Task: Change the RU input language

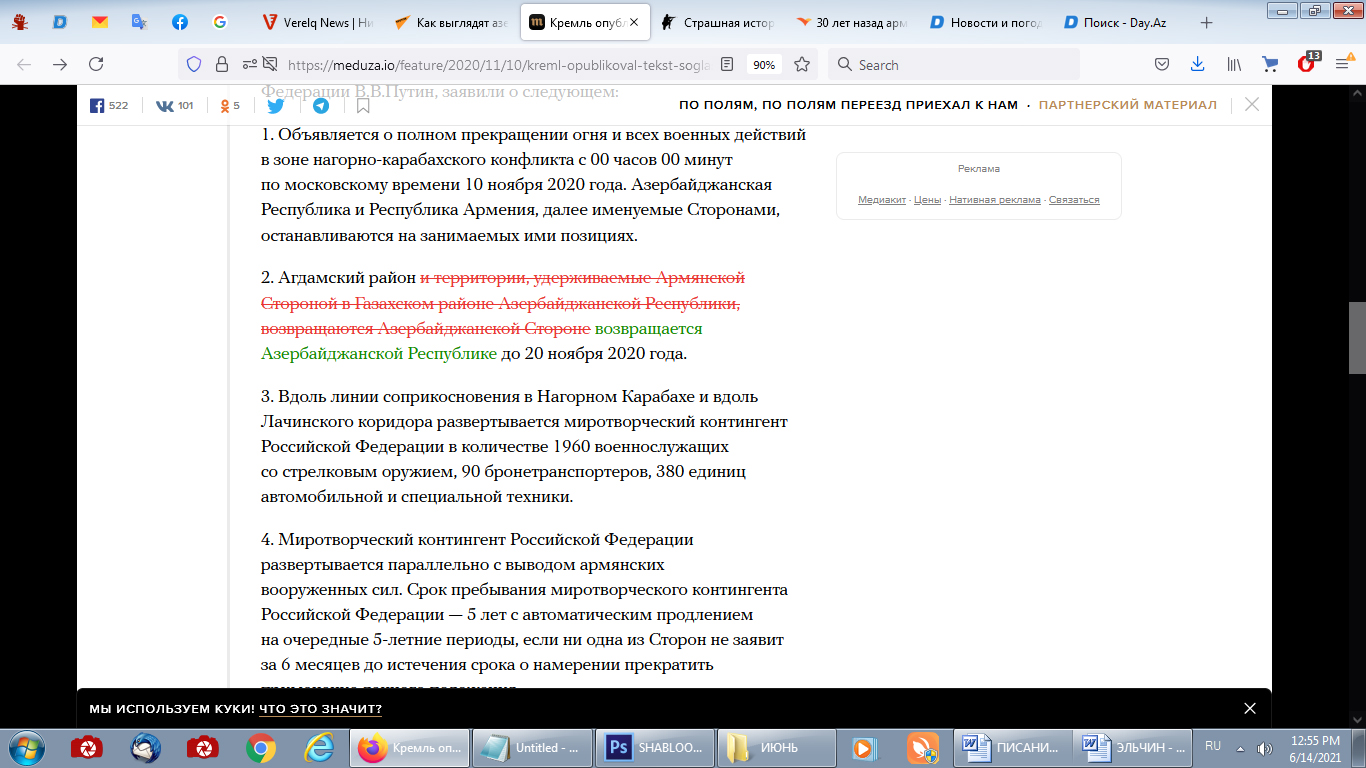Action: [x=1213, y=746]
